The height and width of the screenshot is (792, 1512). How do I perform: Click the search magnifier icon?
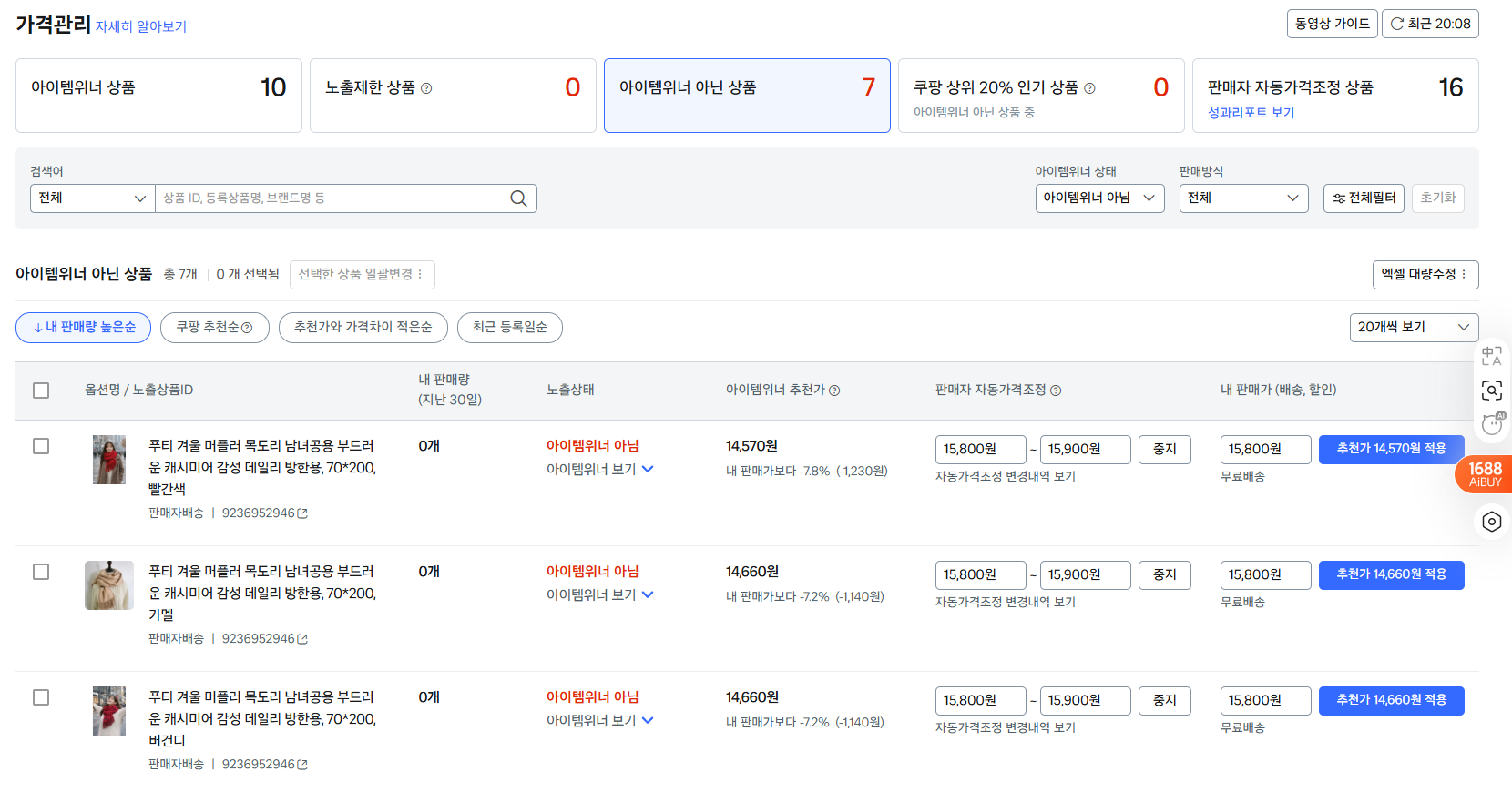518,198
